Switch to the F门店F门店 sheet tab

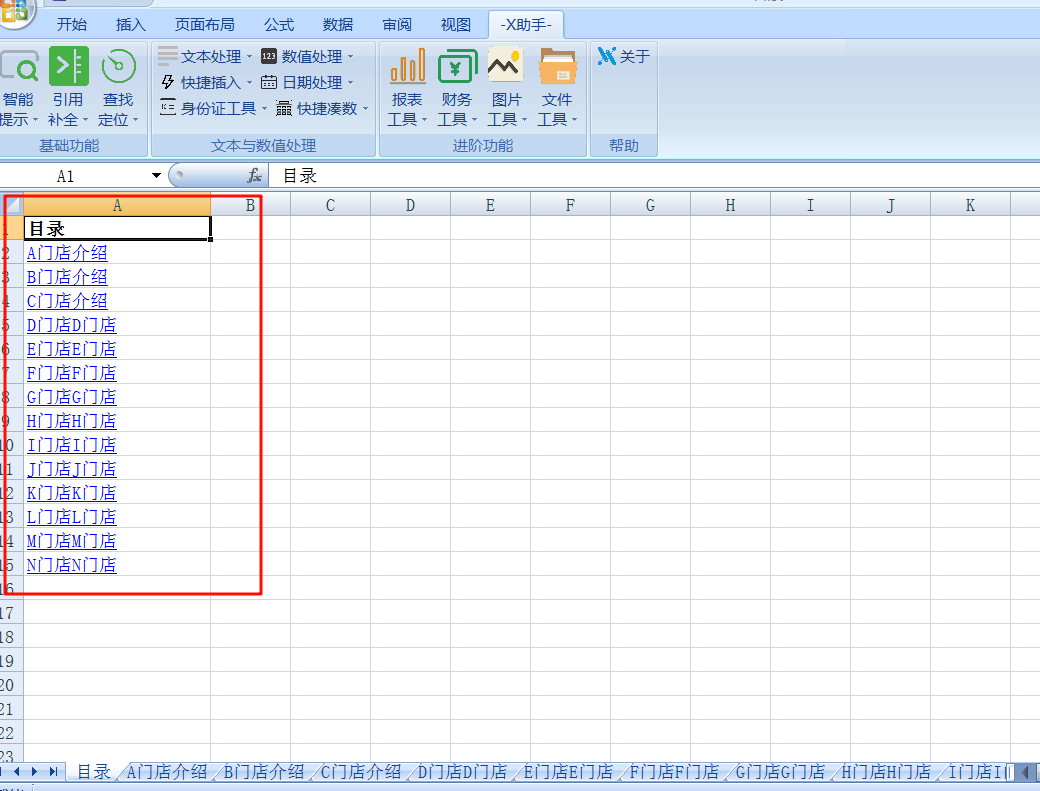coord(674,772)
